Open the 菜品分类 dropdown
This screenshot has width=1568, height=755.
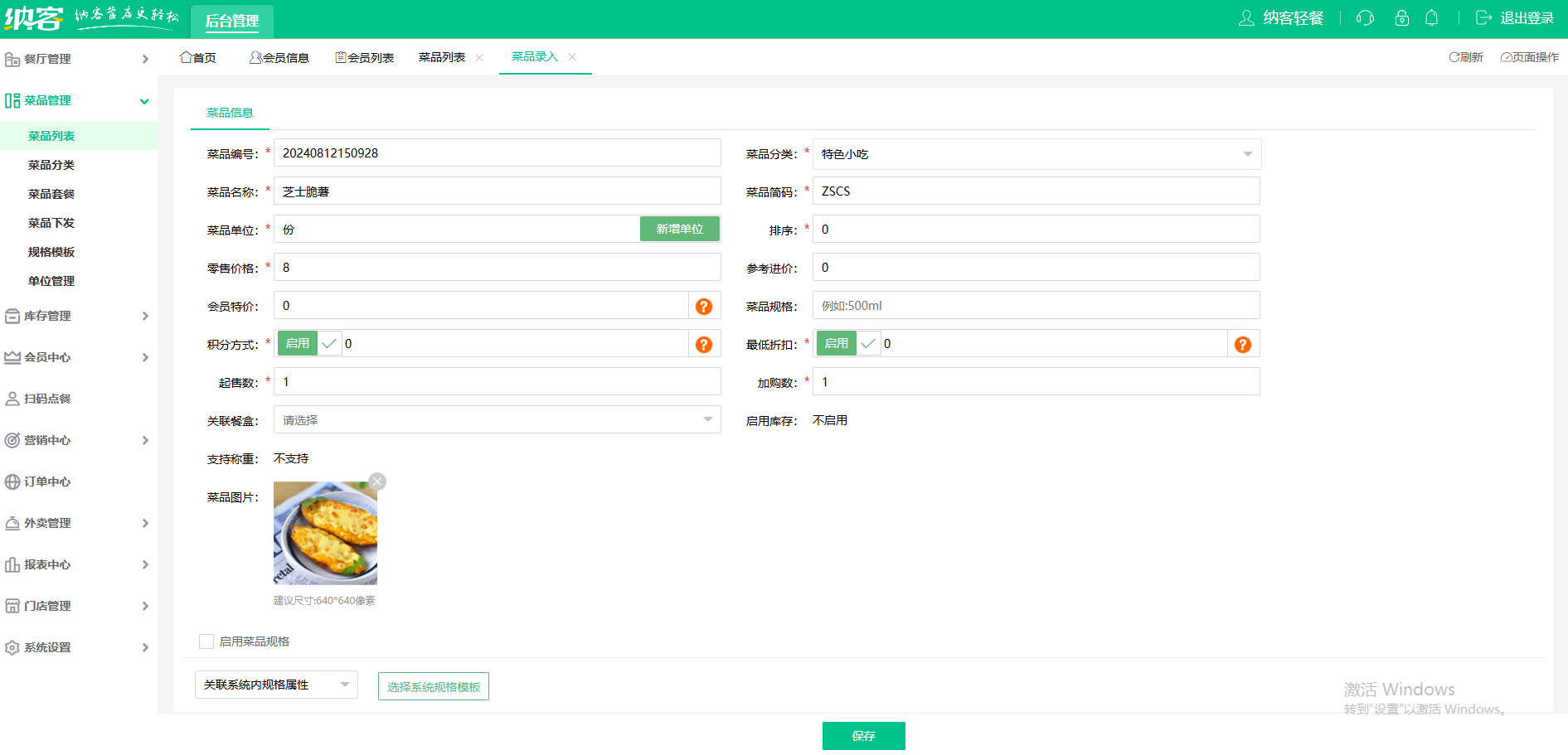[1036, 154]
